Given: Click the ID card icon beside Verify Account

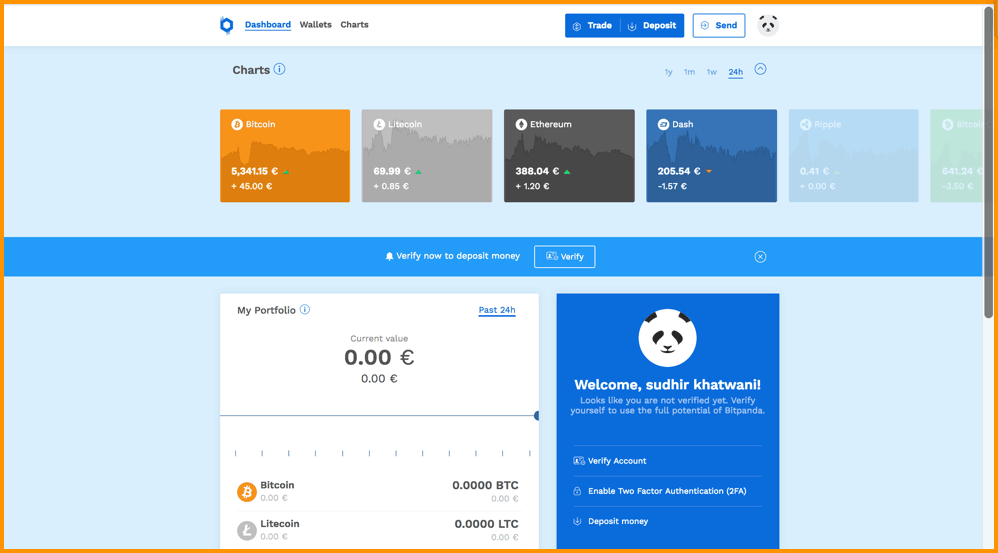Looking at the screenshot, I should pos(579,461).
